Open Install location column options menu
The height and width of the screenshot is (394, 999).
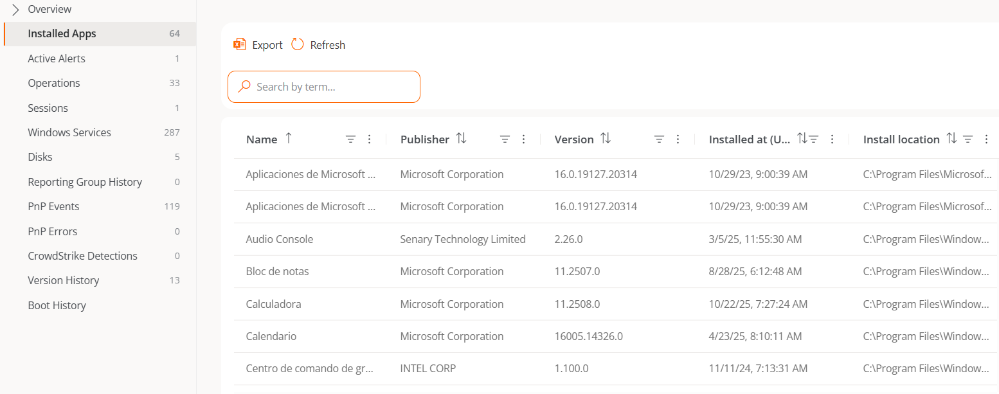tap(986, 139)
